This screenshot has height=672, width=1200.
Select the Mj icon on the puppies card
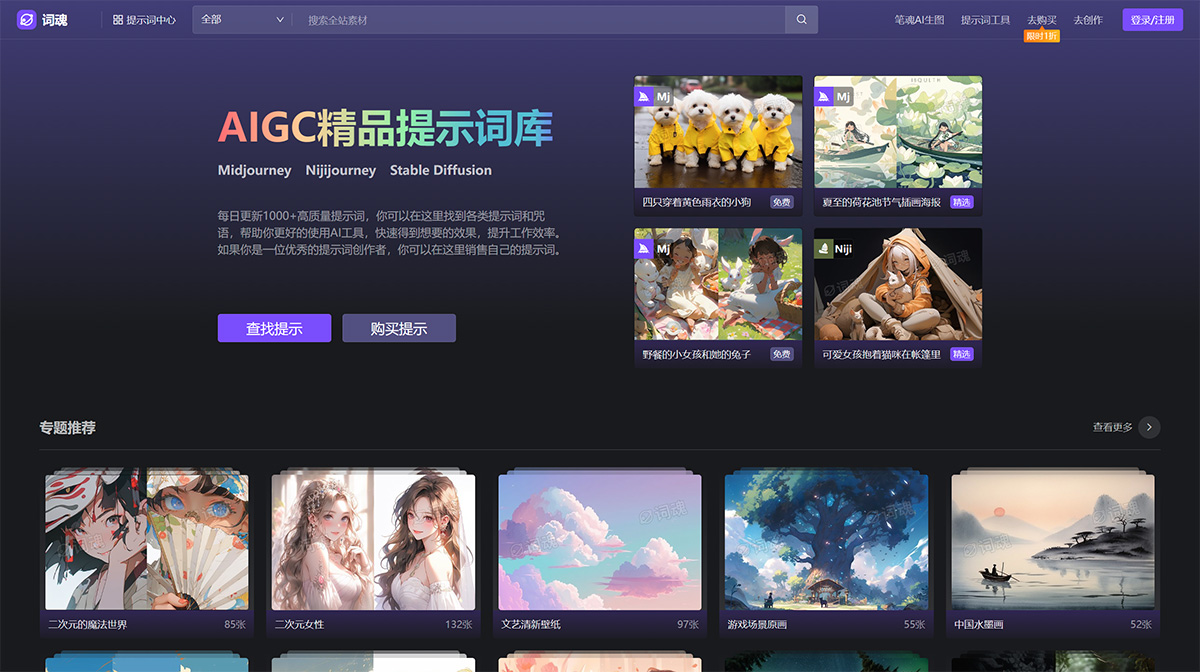(x=643, y=95)
